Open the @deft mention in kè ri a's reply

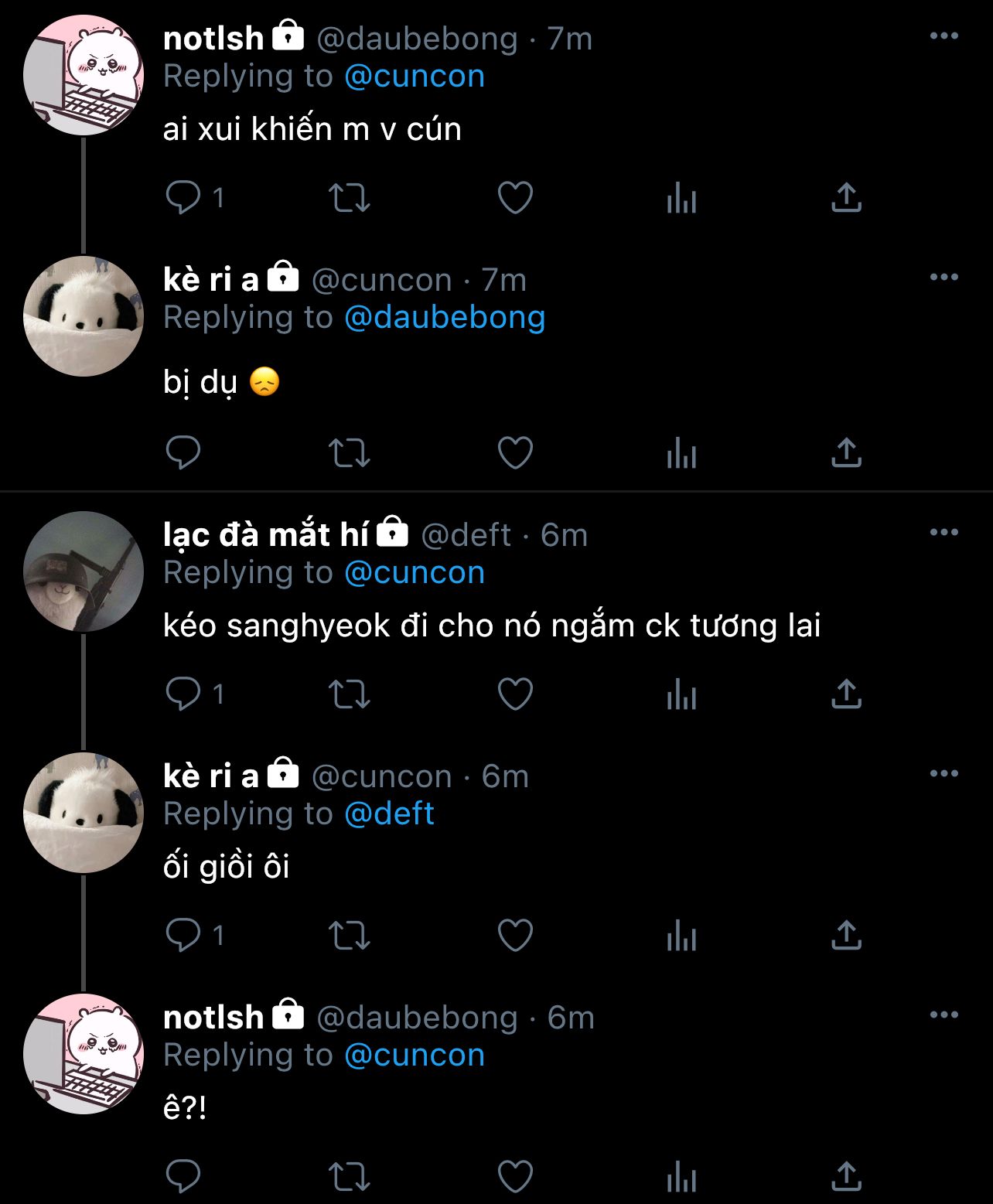click(x=389, y=813)
